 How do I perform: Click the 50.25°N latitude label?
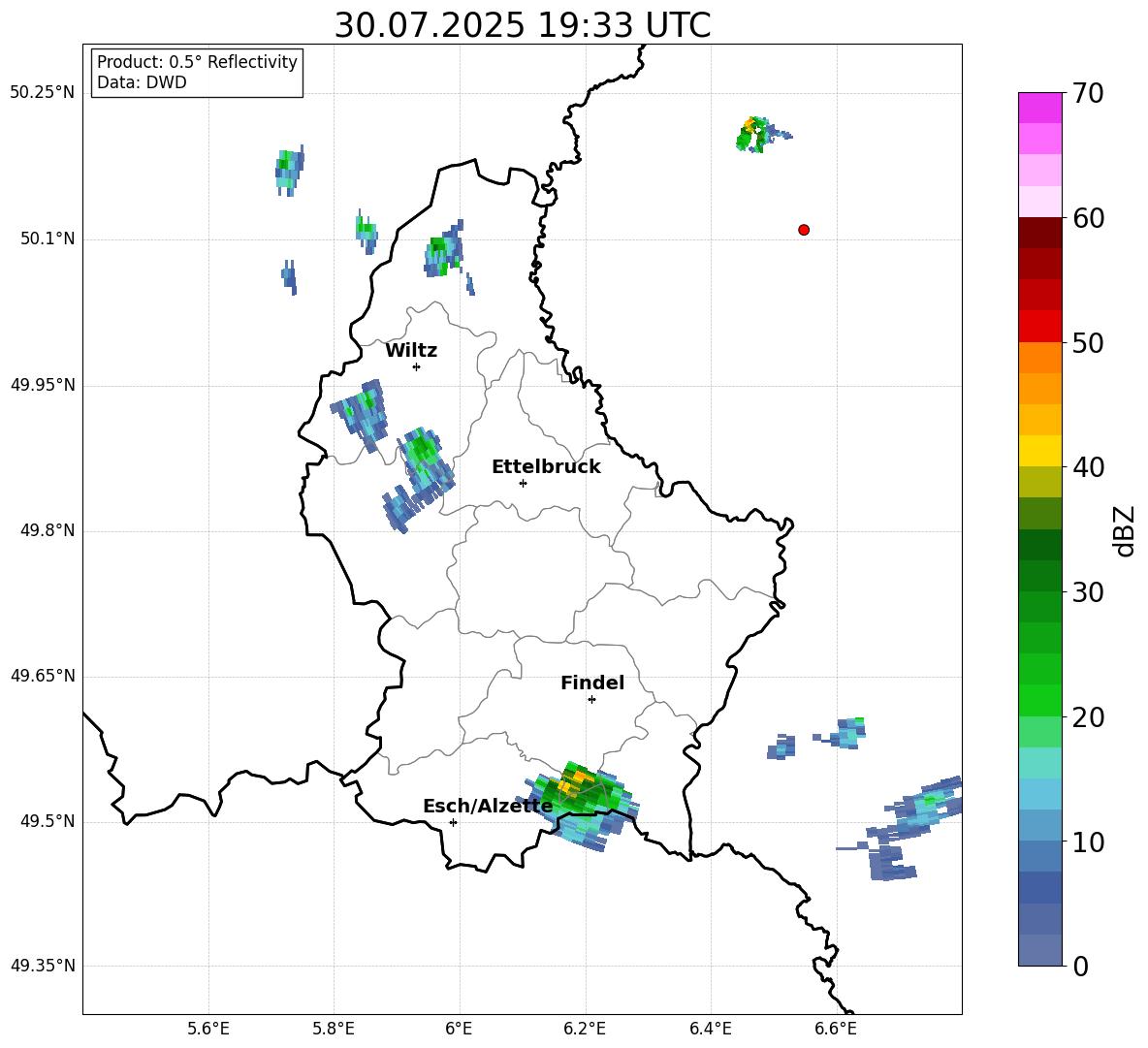43,93
